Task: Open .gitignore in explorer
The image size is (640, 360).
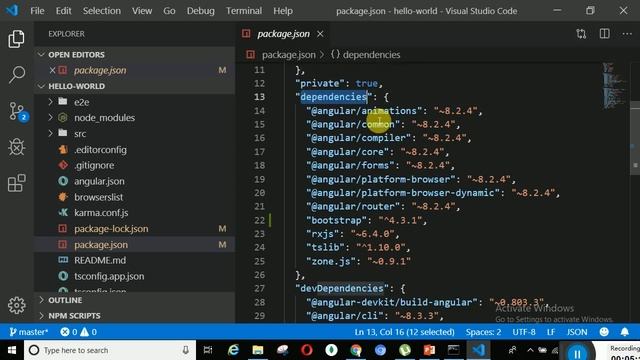Action: tap(94, 165)
